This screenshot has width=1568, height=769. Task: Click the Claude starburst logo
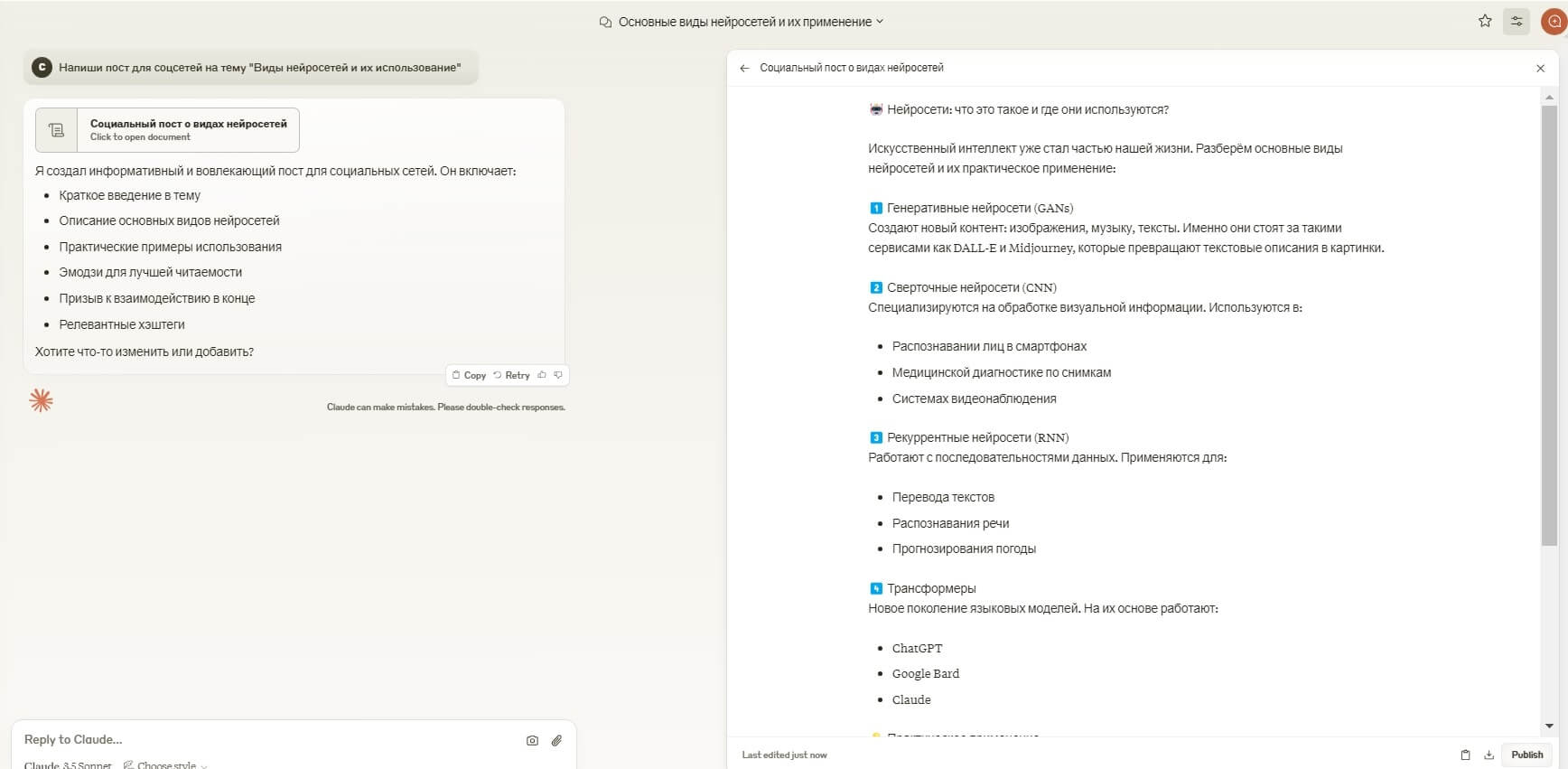41,400
